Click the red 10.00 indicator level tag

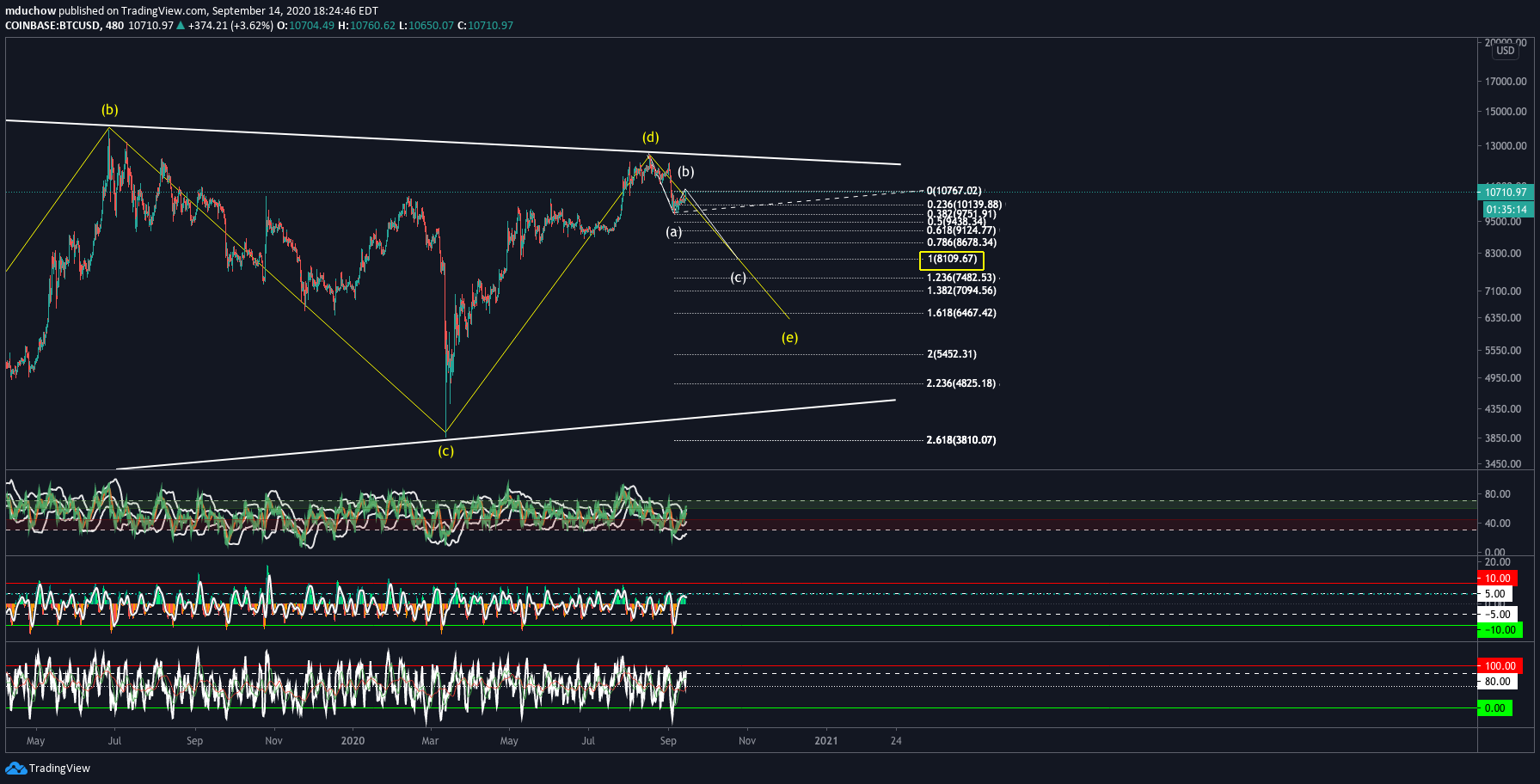[x=1497, y=579]
